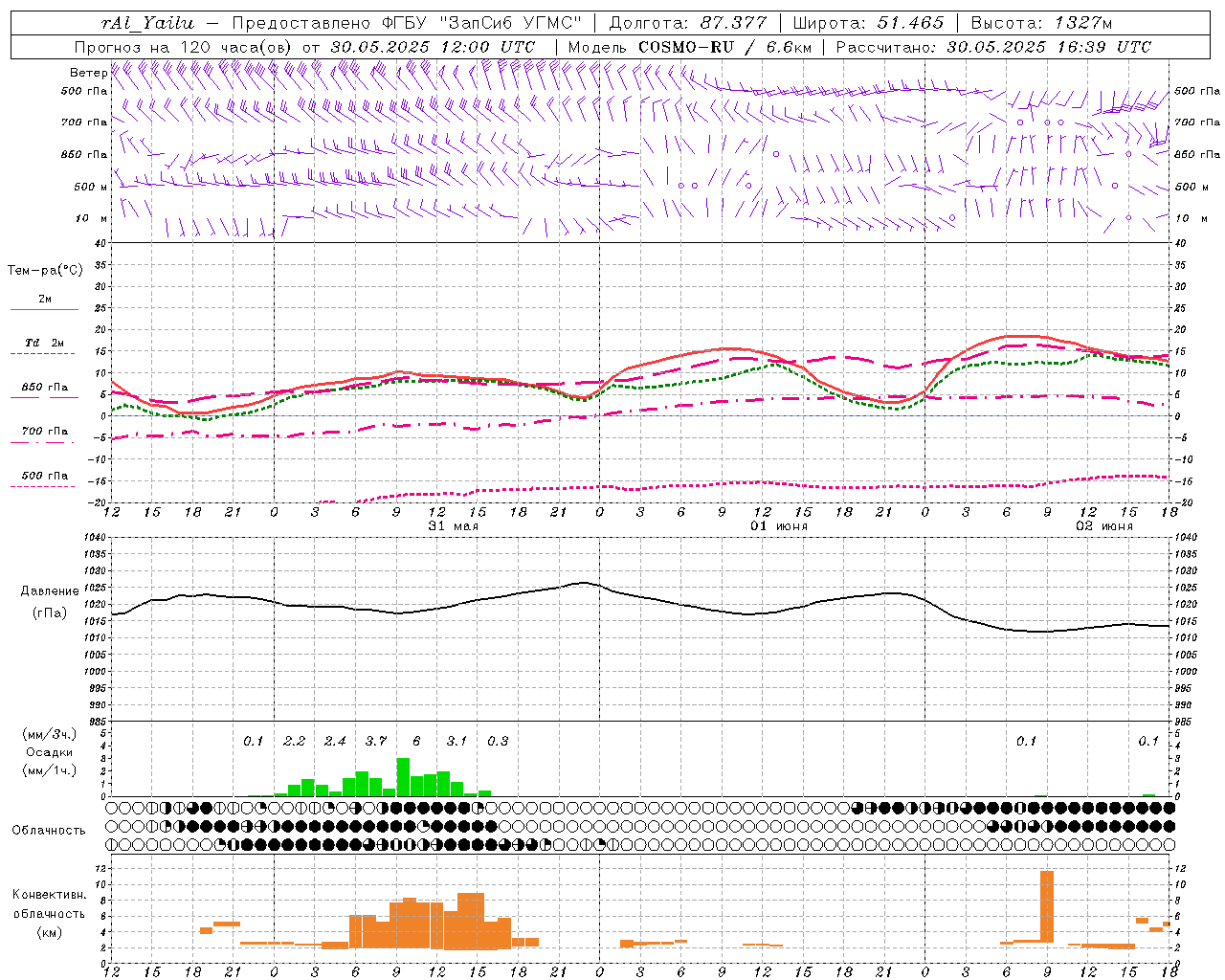
Task: Click the Ветер panel label
Action: 88,73
